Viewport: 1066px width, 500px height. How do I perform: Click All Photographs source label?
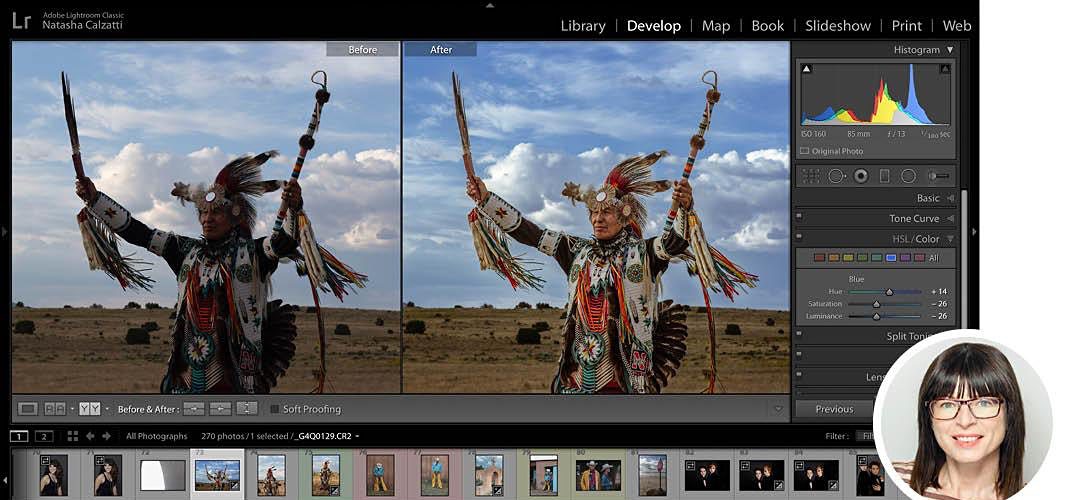click(x=156, y=436)
